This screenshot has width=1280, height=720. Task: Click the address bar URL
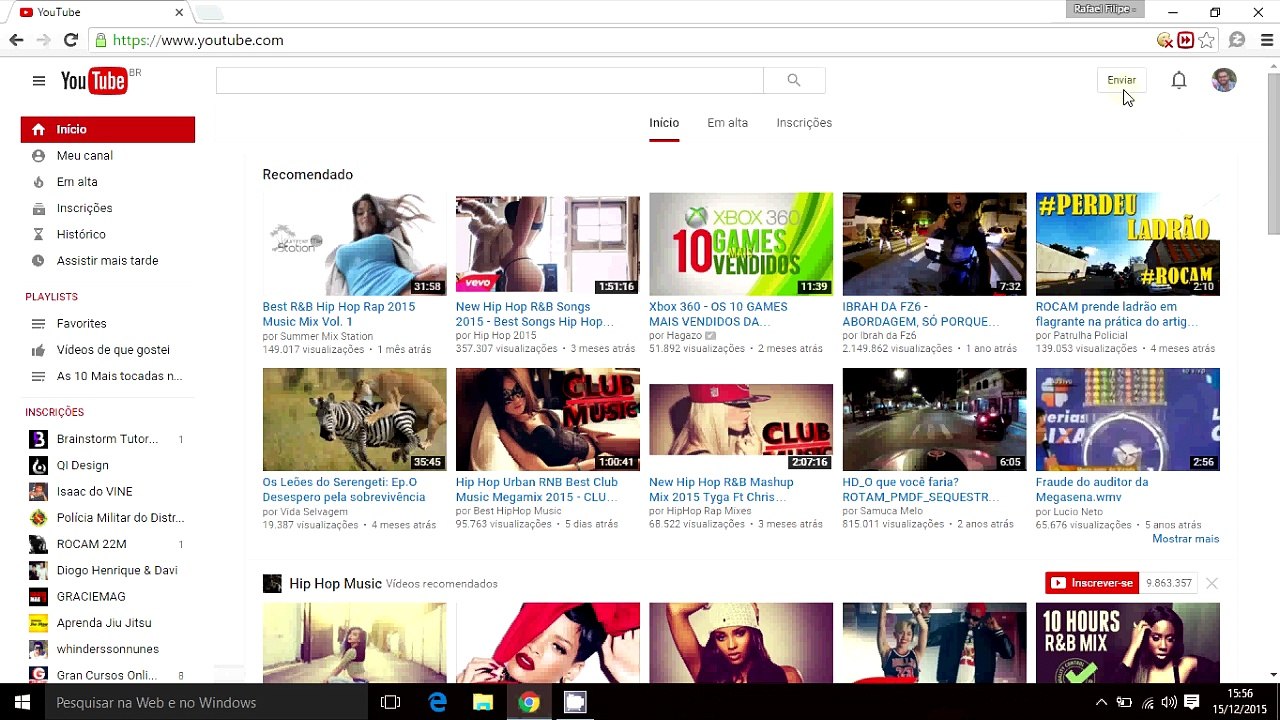coord(198,40)
